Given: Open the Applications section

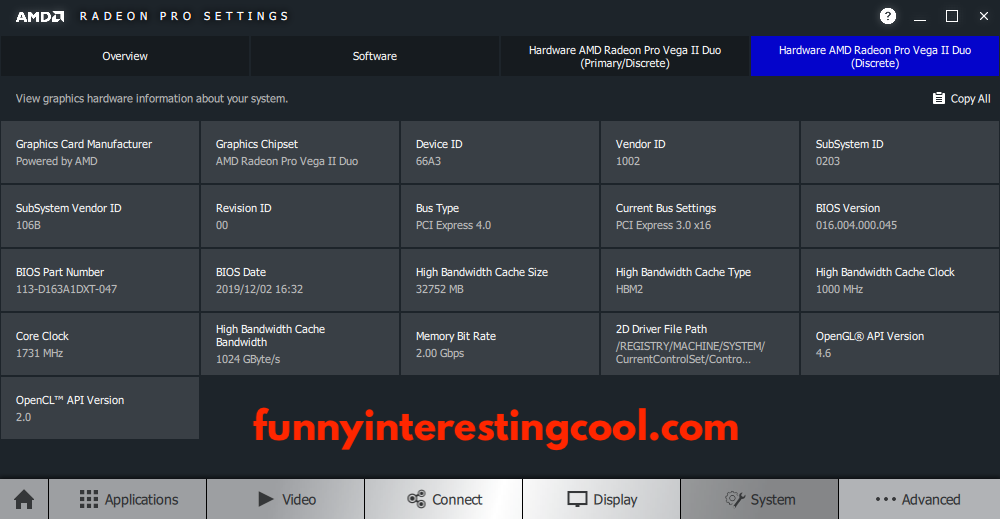Looking at the screenshot, I should 128,499.
